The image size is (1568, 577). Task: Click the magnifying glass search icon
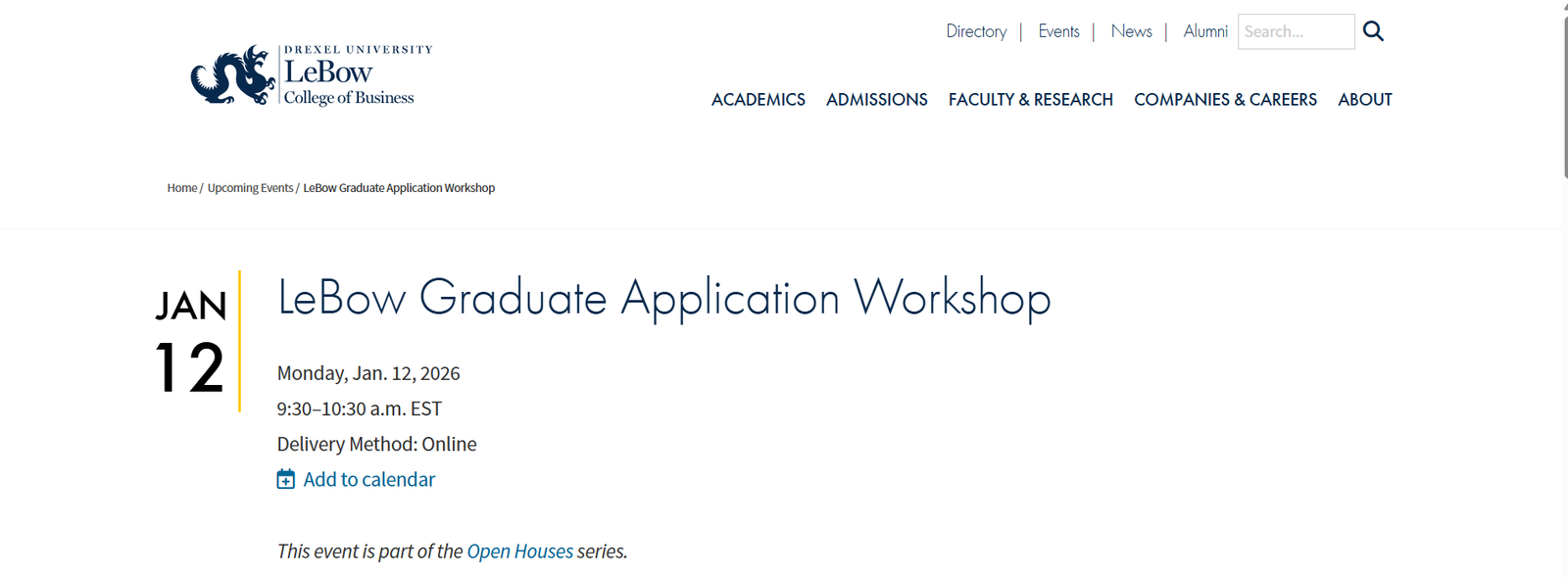click(x=1373, y=31)
